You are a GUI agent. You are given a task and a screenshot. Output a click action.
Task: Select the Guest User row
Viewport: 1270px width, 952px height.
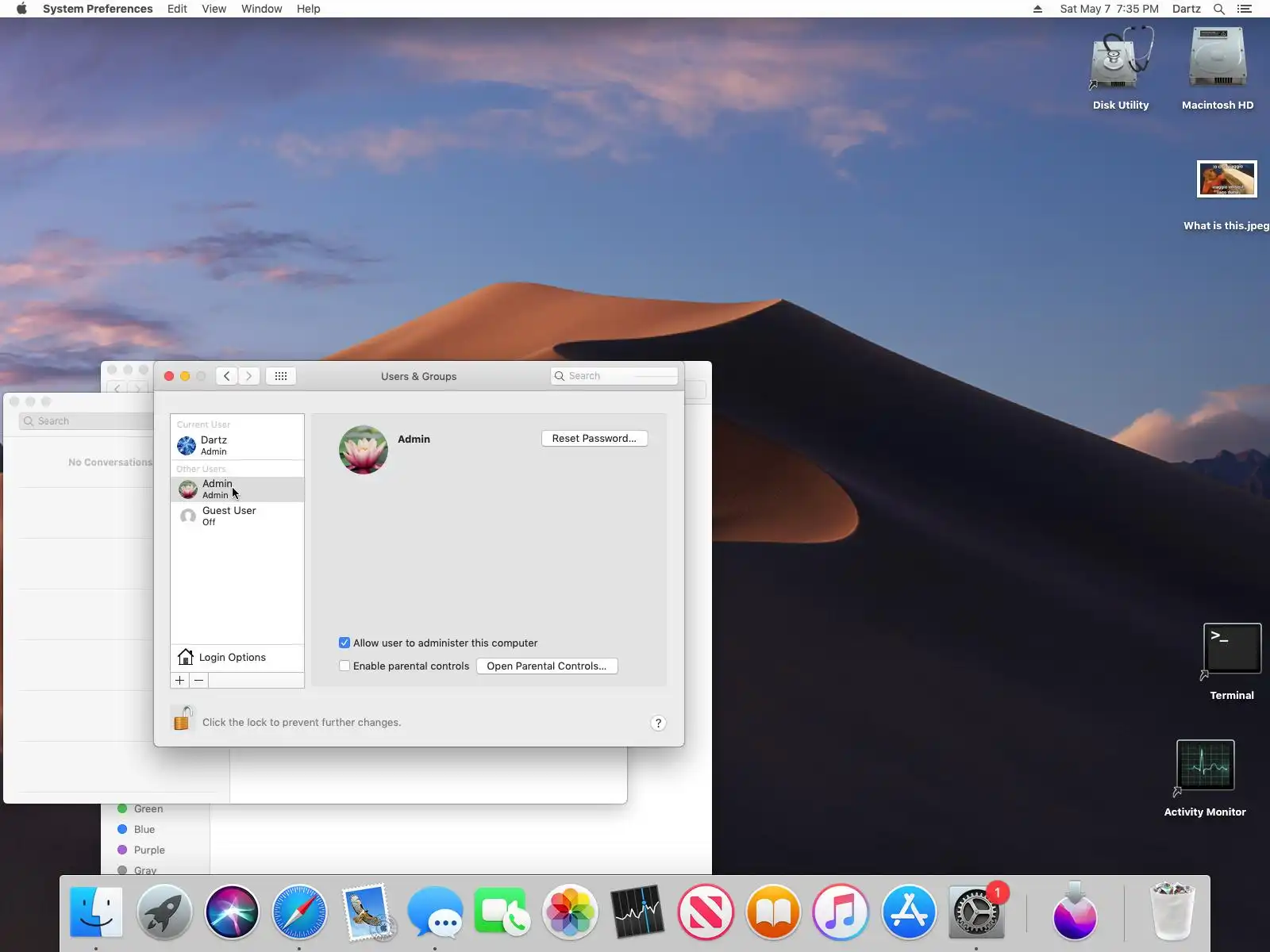tap(237, 516)
